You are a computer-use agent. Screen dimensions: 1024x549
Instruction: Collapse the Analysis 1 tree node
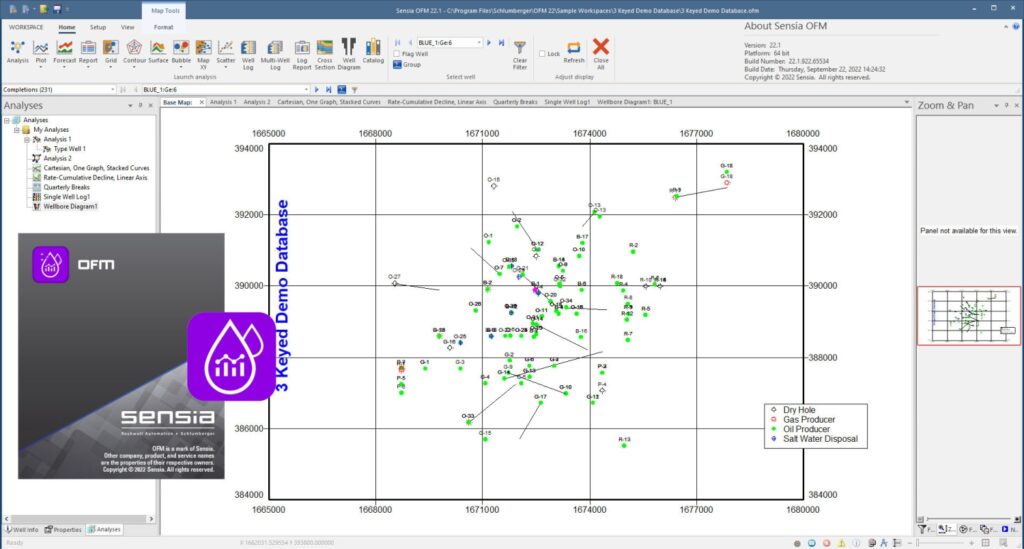point(28,139)
